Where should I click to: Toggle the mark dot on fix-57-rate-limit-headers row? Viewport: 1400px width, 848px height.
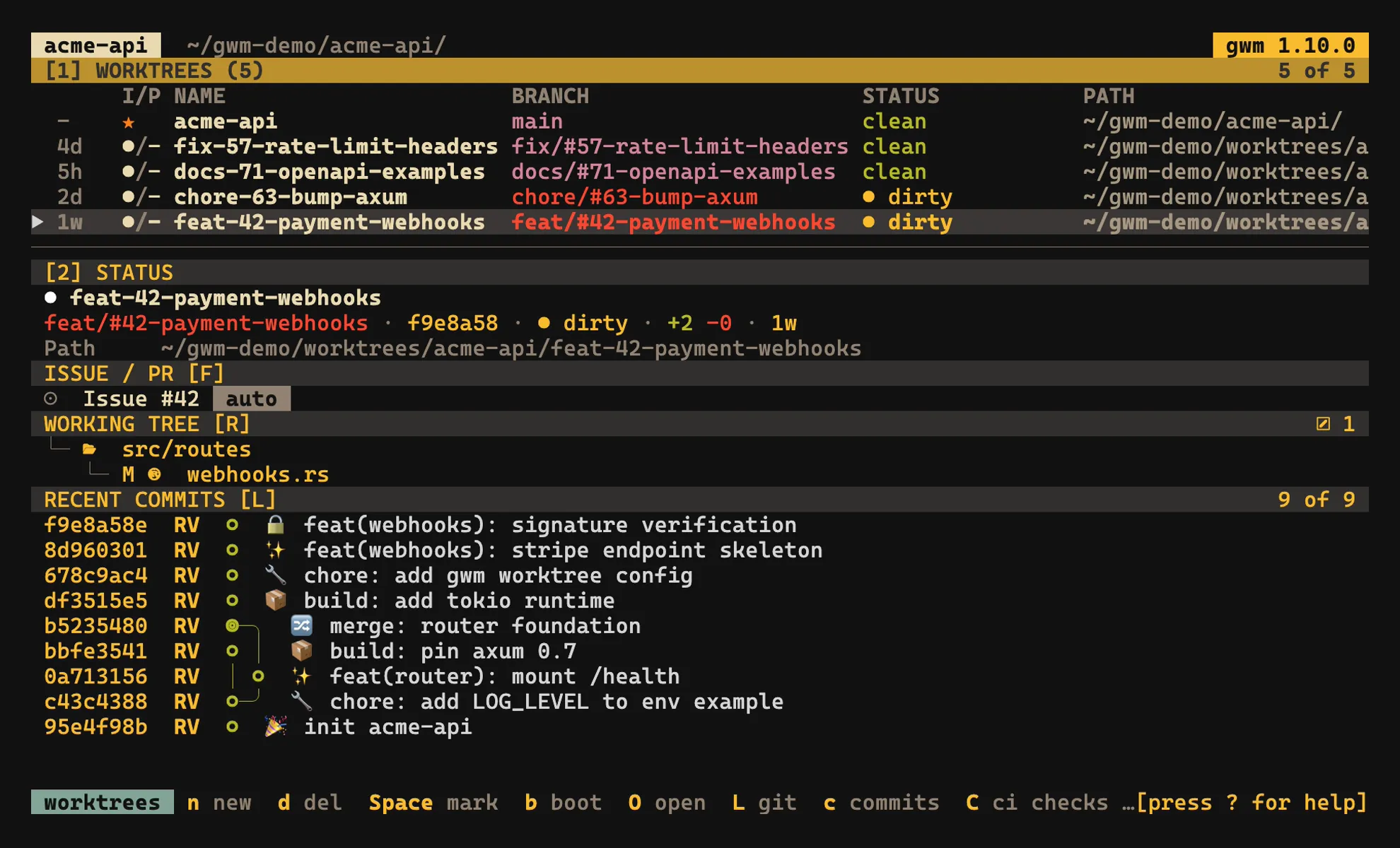click(x=128, y=146)
